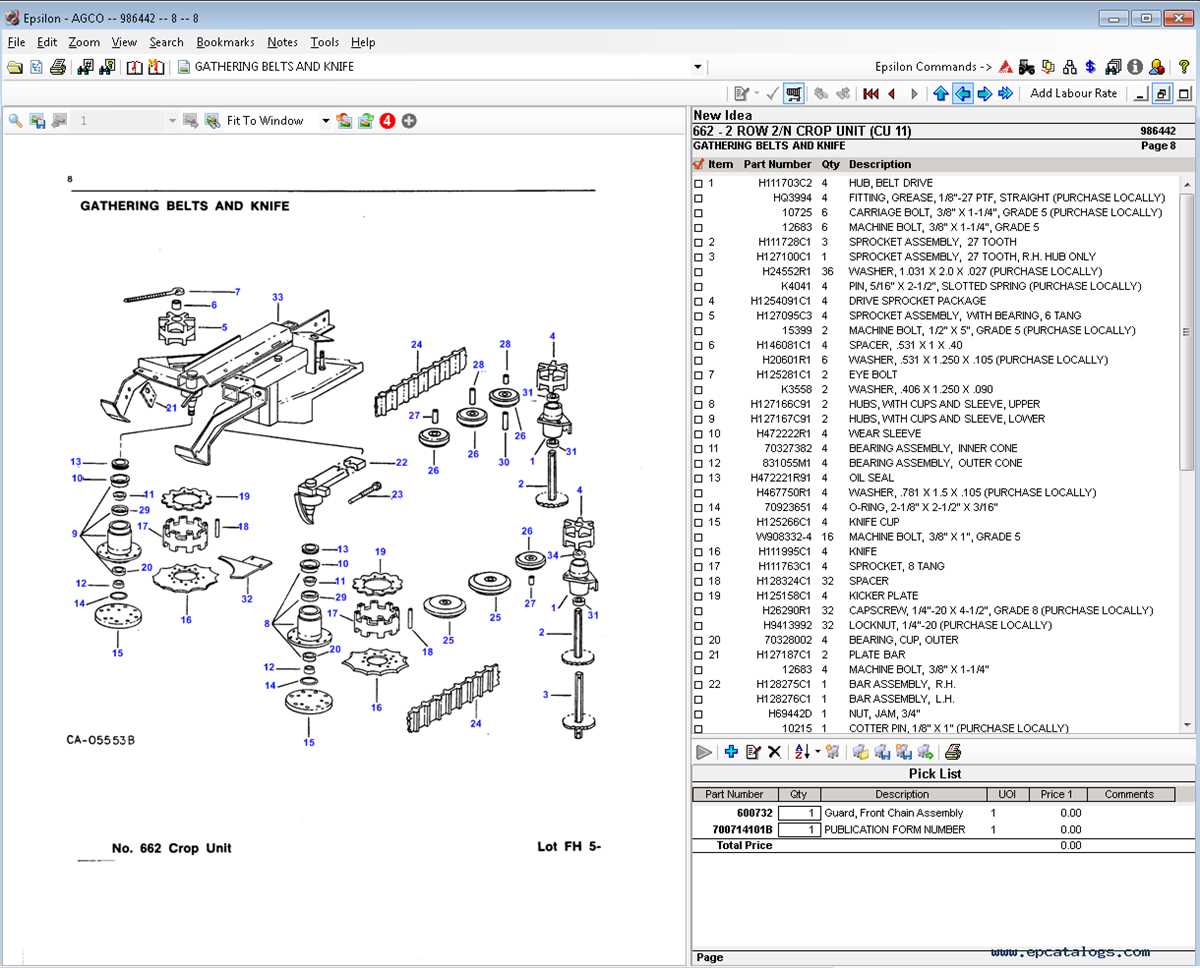1200x968 pixels.
Task: Open the Fit To Window zoom dropdown
Action: (325, 121)
